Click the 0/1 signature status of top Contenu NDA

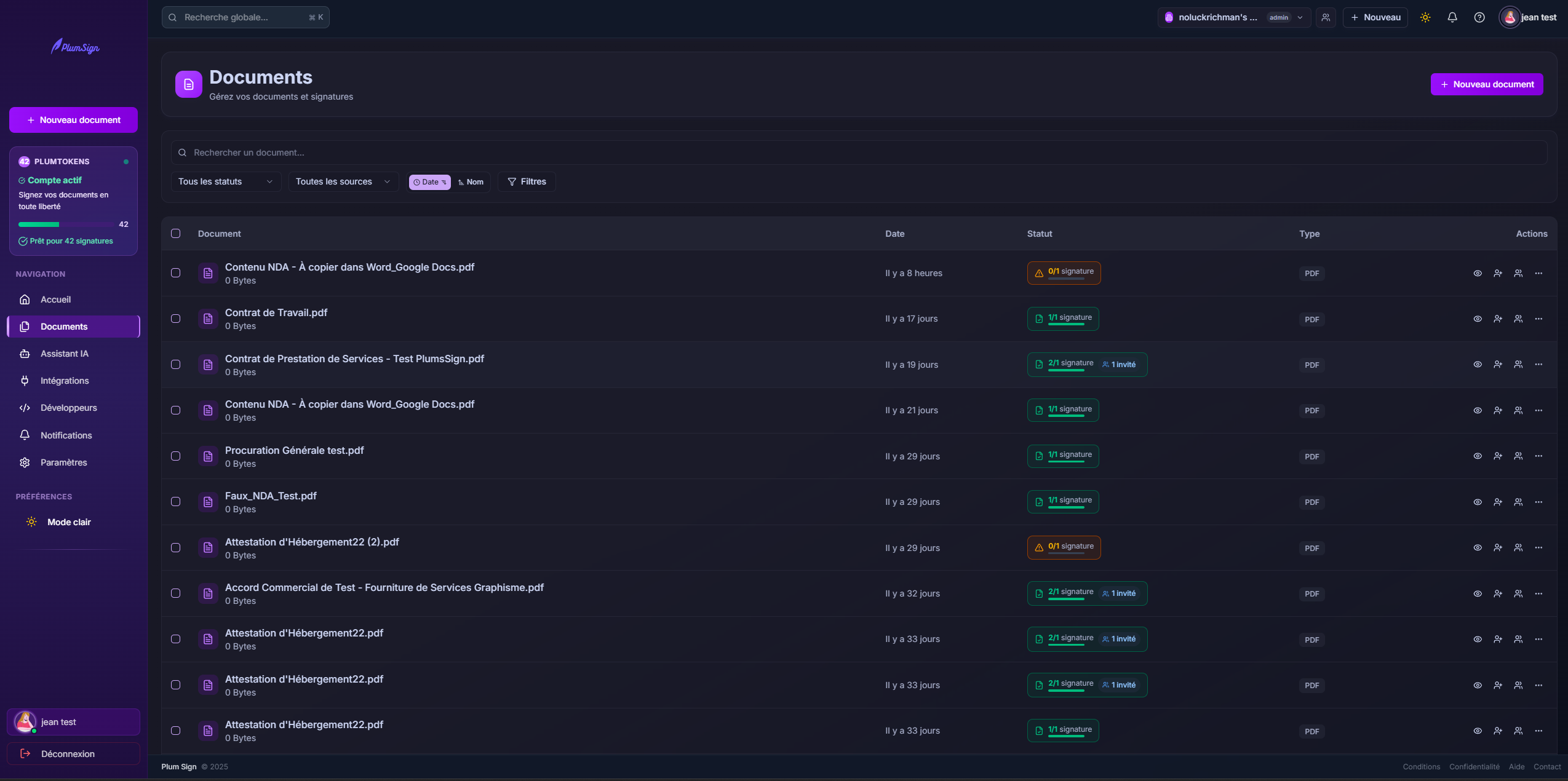1064,273
